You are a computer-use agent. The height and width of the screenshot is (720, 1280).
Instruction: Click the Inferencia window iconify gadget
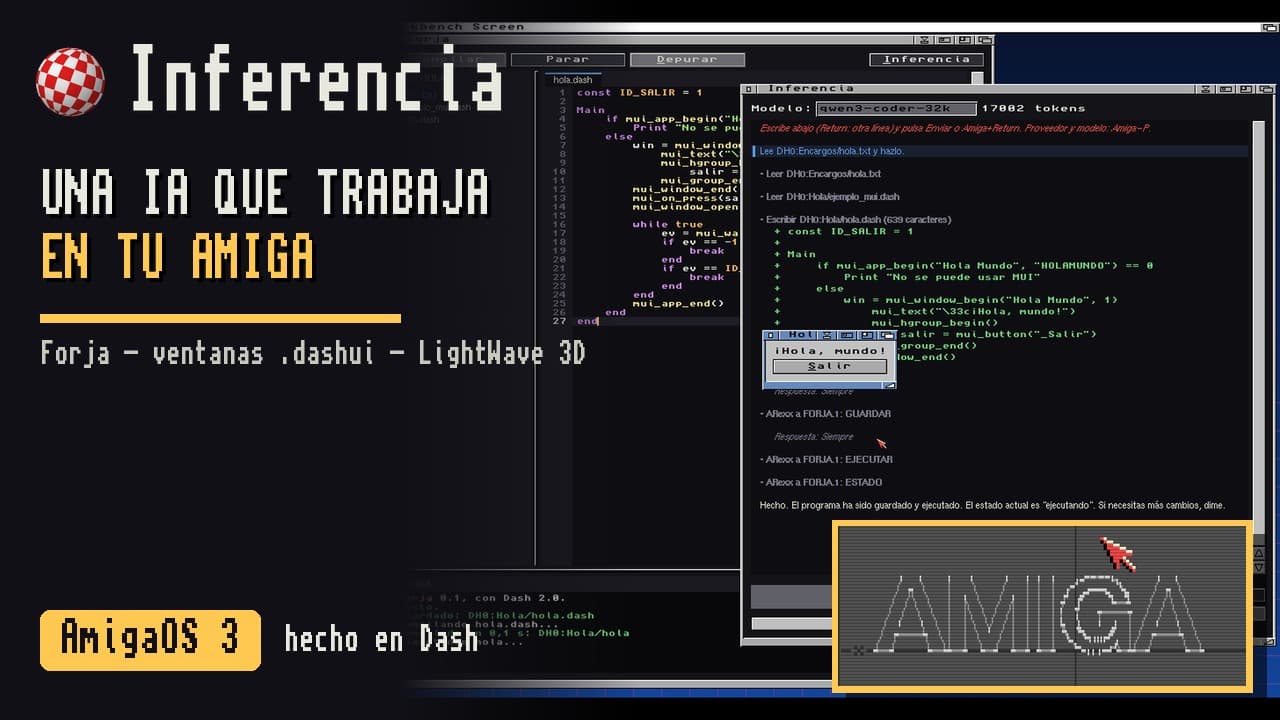pyautogui.click(x=1228, y=88)
